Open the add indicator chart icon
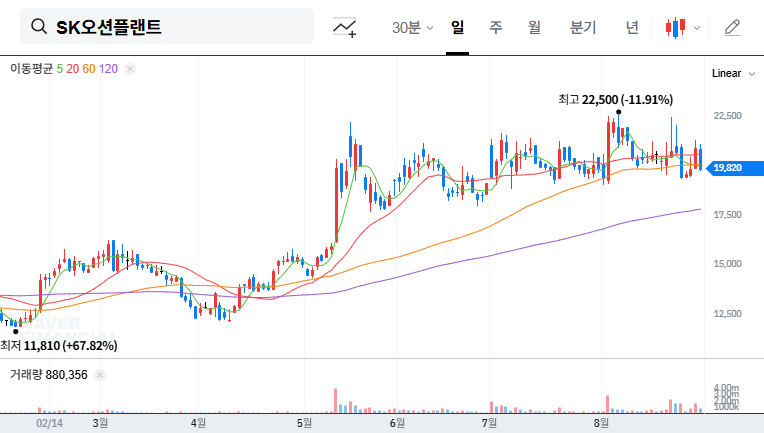Viewport: 764px width, 433px height. coord(344,27)
